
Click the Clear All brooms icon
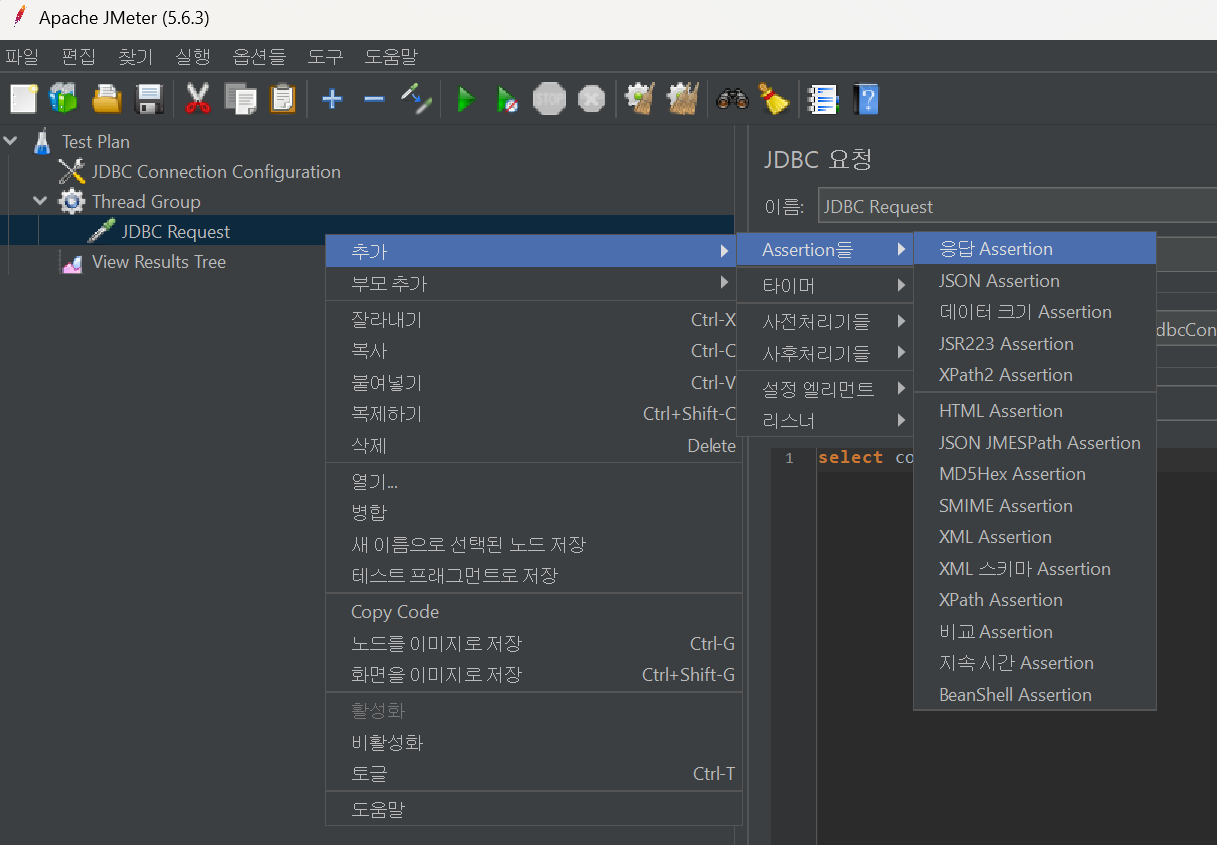click(x=682, y=98)
